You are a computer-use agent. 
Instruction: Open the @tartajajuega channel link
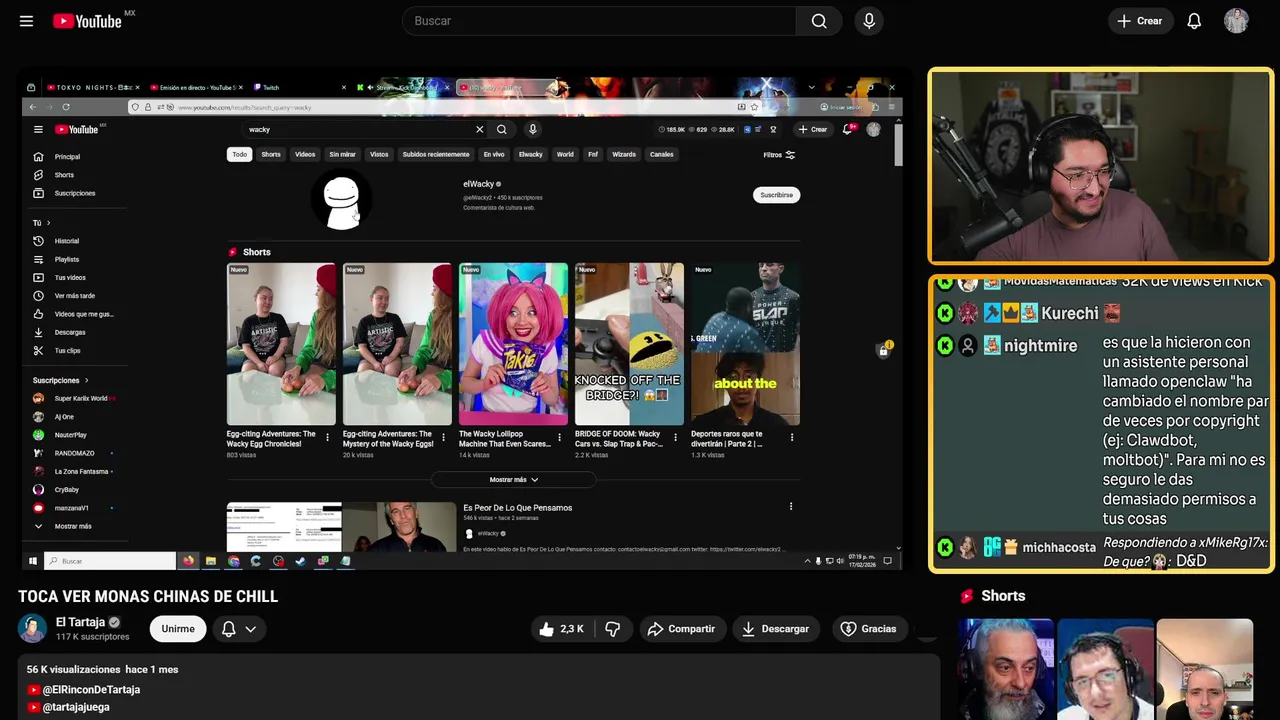click(76, 707)
